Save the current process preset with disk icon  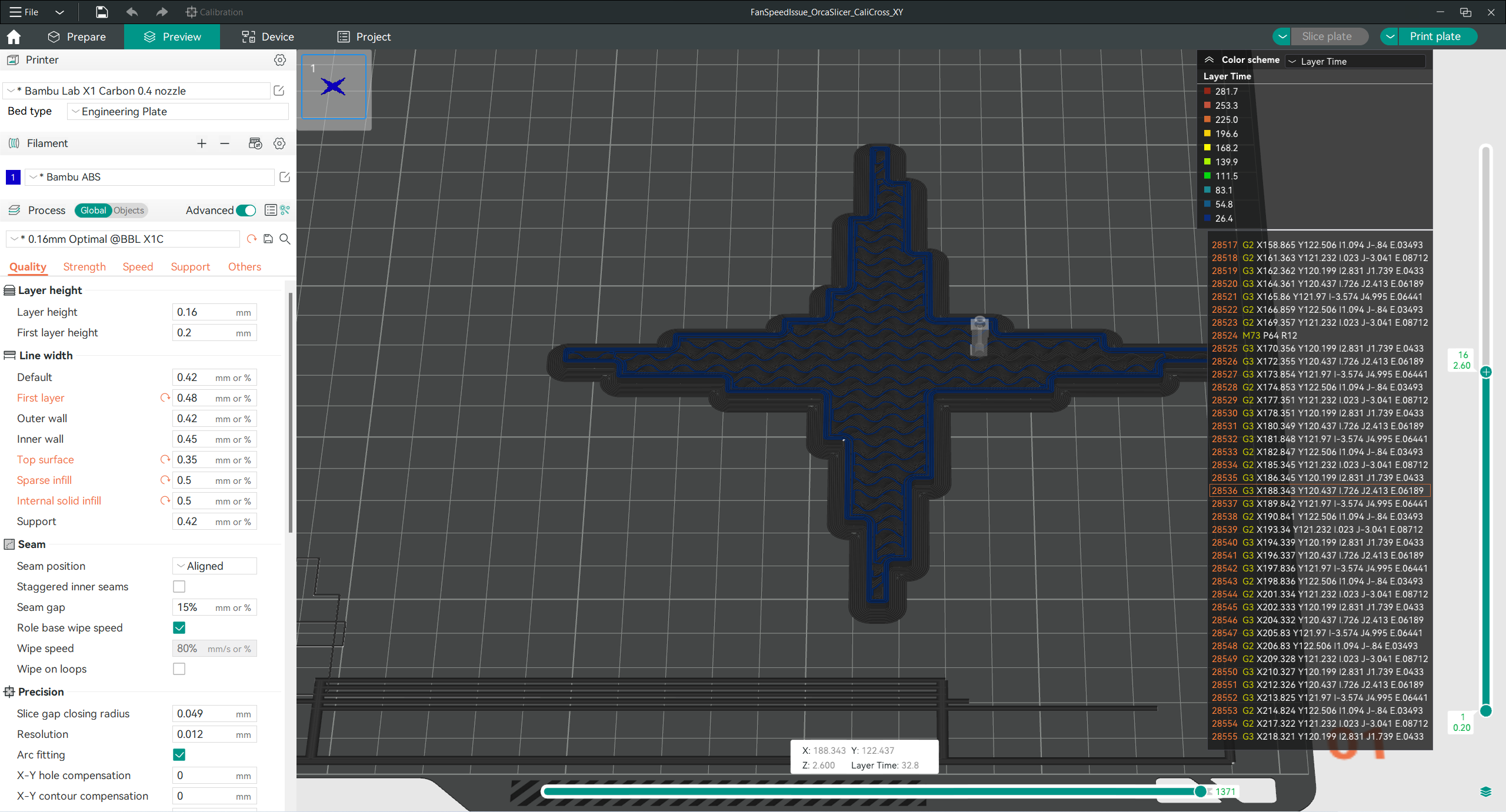coord(268,239)
